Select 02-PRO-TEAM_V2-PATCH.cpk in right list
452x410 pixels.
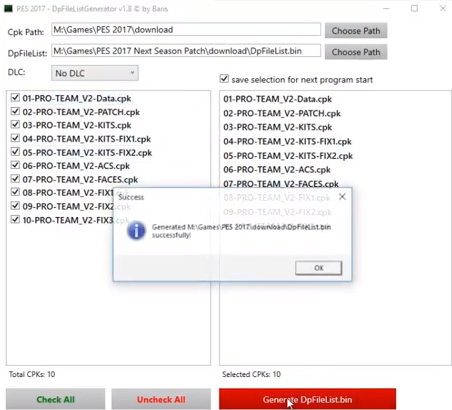[282, 113]
